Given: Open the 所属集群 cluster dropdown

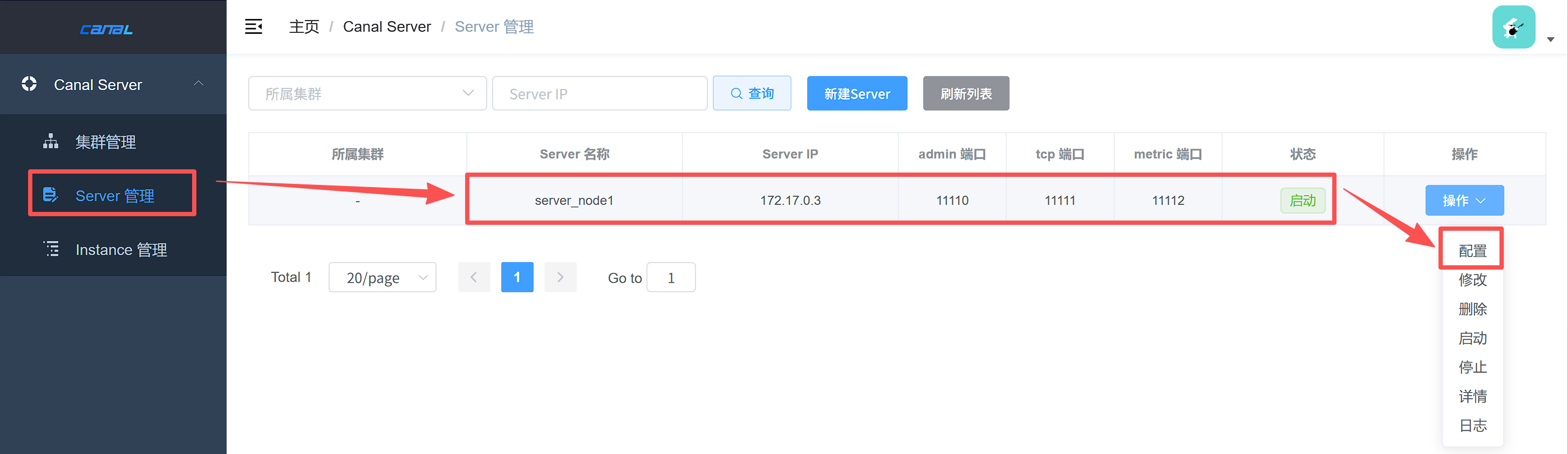Looking at the screenshot, I should coord(367,93).
